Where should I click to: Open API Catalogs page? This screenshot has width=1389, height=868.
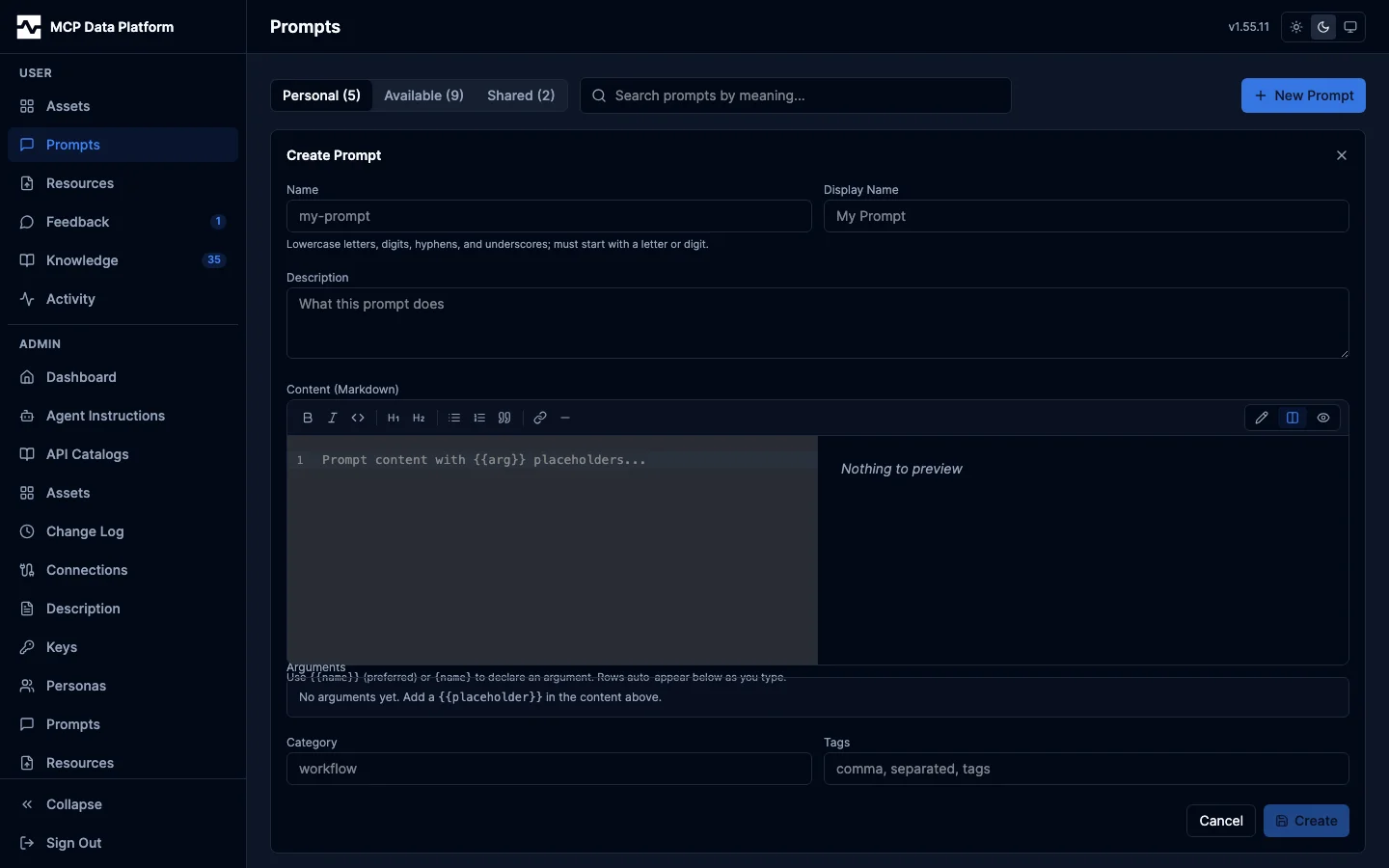click(123, 454)
